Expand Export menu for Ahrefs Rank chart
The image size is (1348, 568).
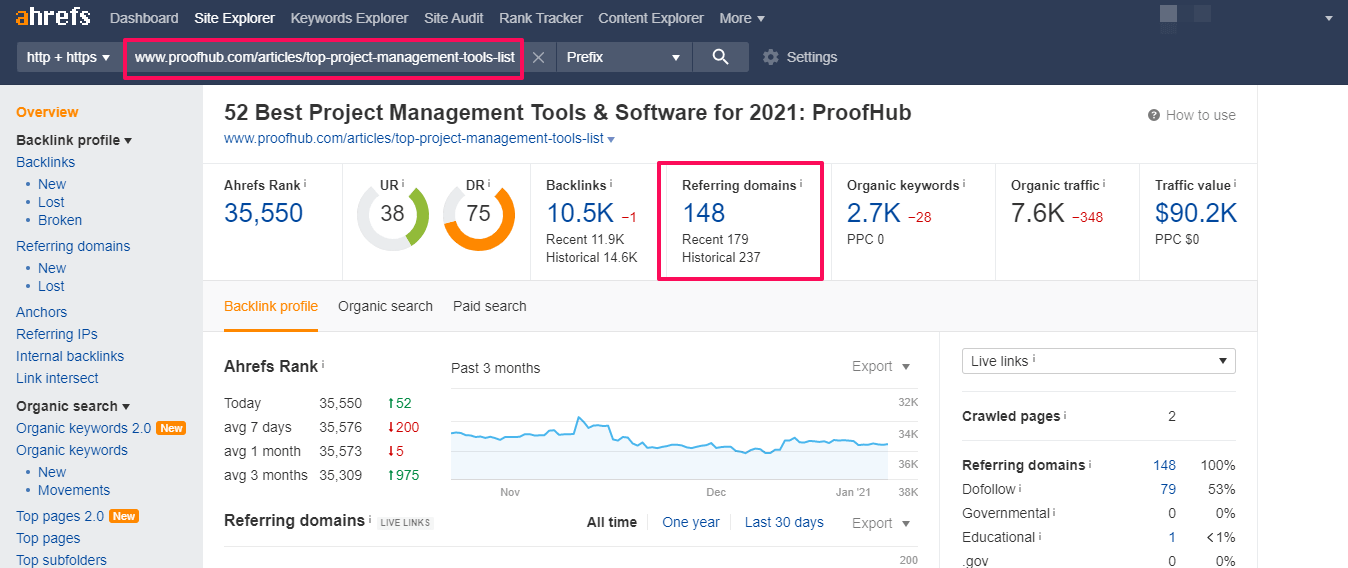coord(881,367)
